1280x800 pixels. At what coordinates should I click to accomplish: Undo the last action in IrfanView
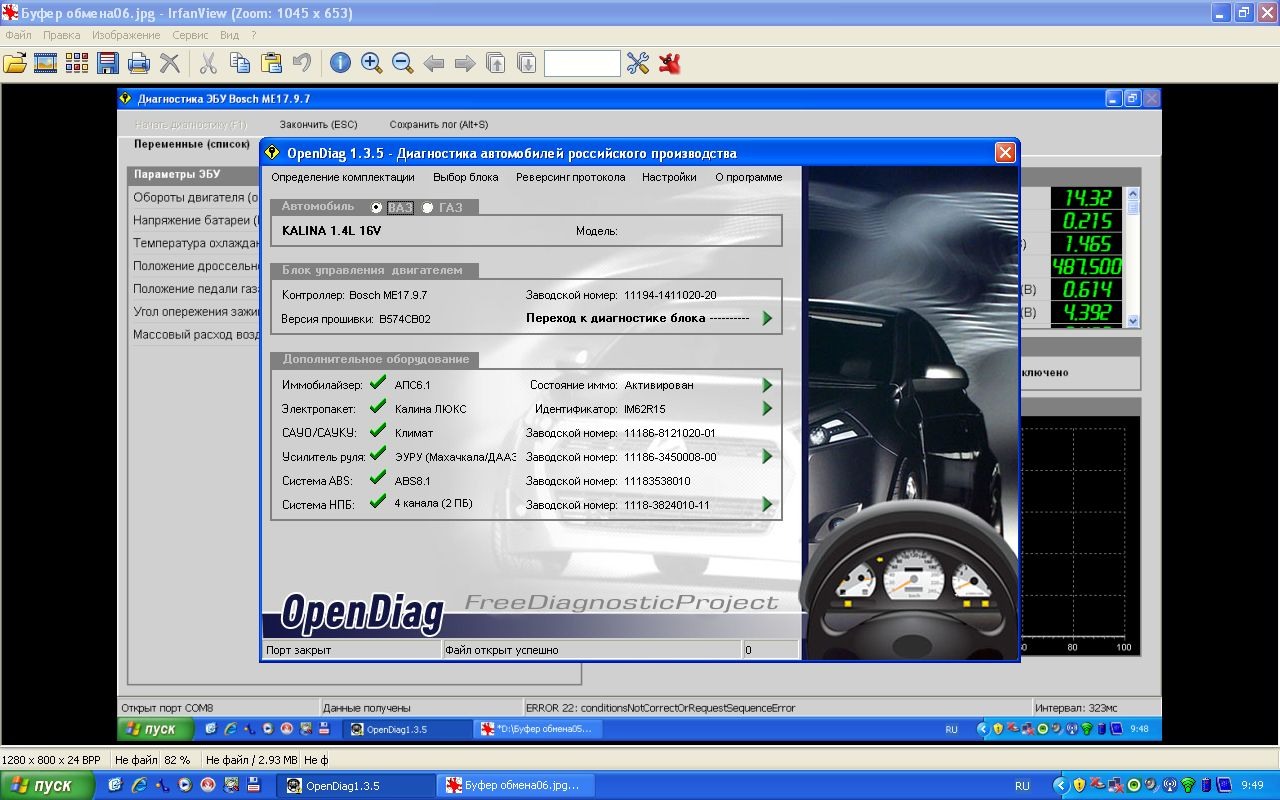(302, 63)
